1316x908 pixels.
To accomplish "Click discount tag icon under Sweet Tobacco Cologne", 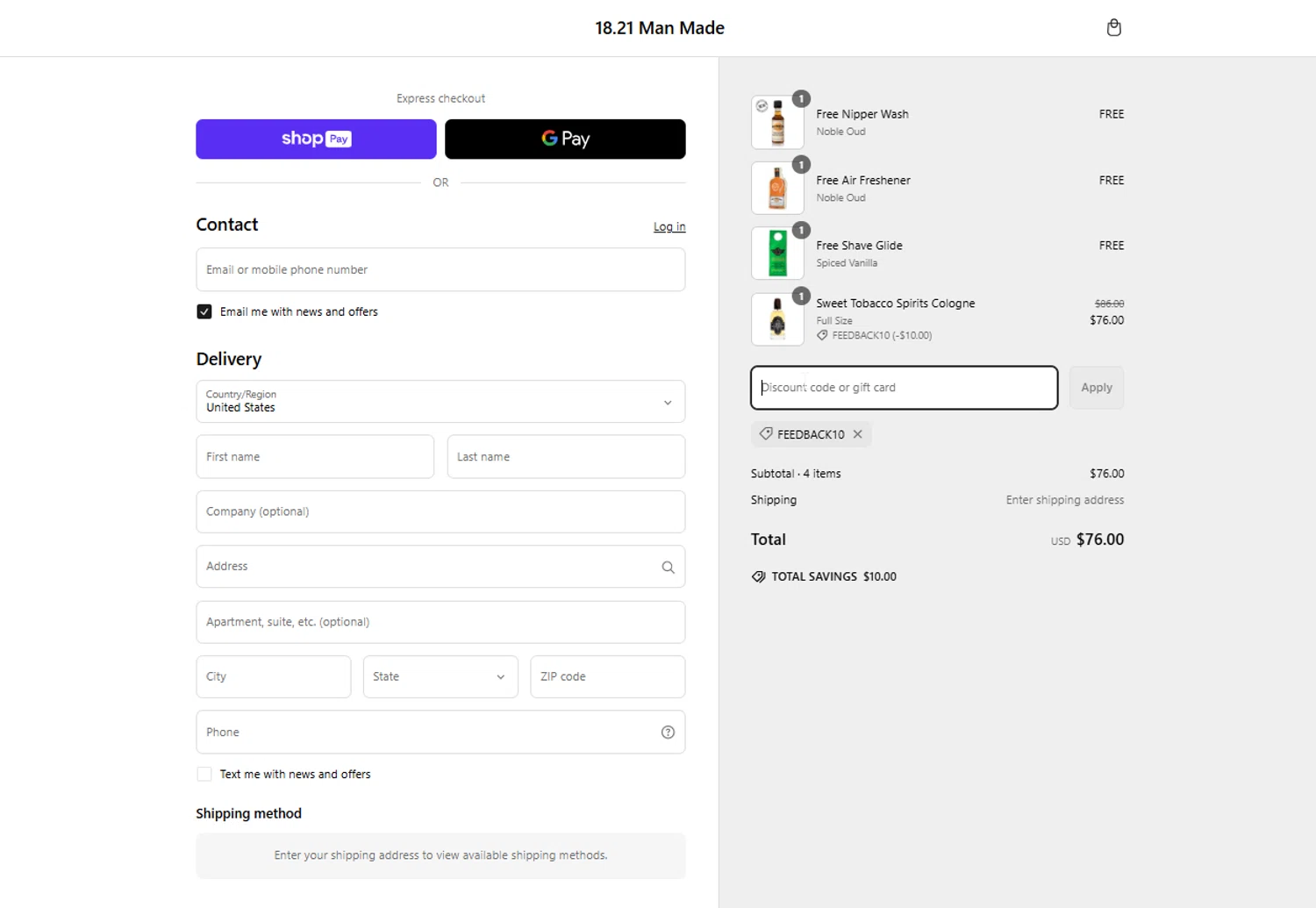I will [x=822, y=335].
